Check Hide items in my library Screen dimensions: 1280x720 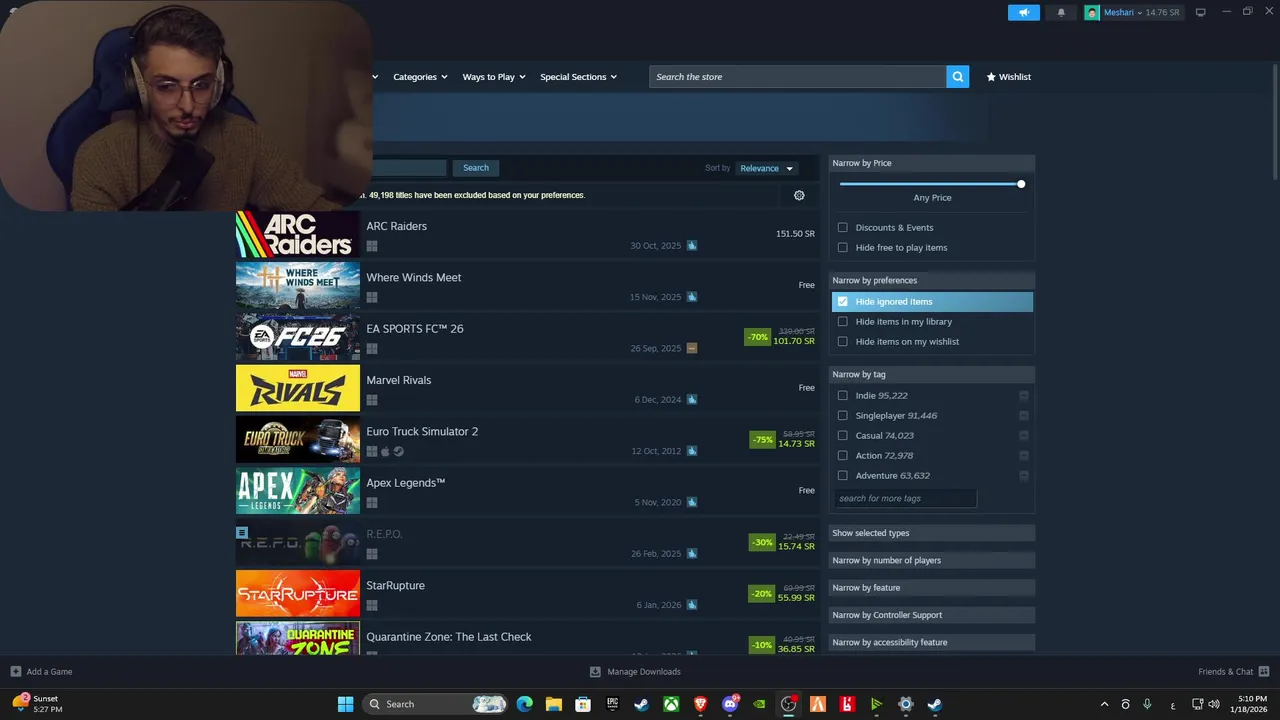click(842, 321)
